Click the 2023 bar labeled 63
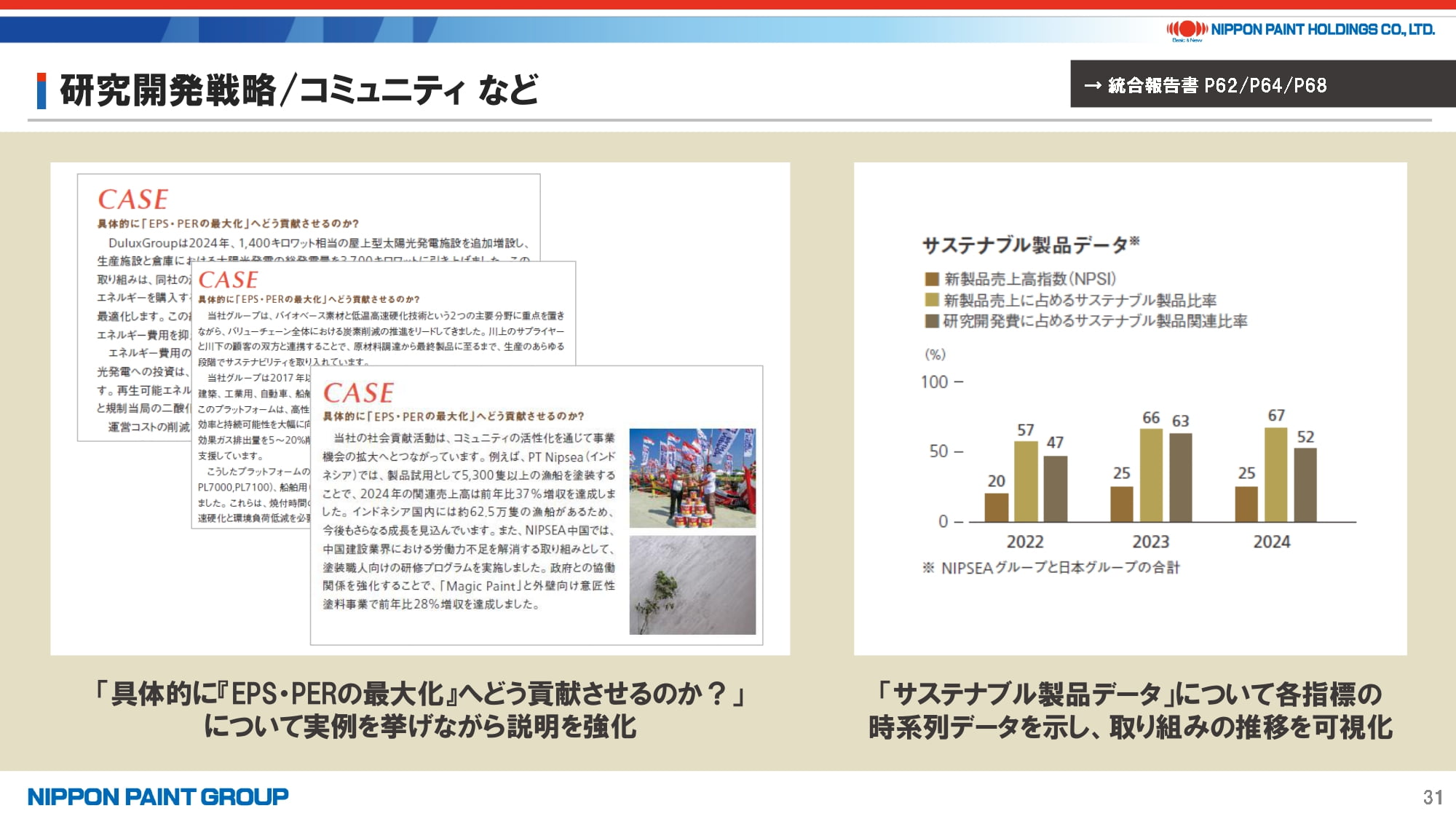The height and width of the screenshot is (819, 1456). 1181,478
